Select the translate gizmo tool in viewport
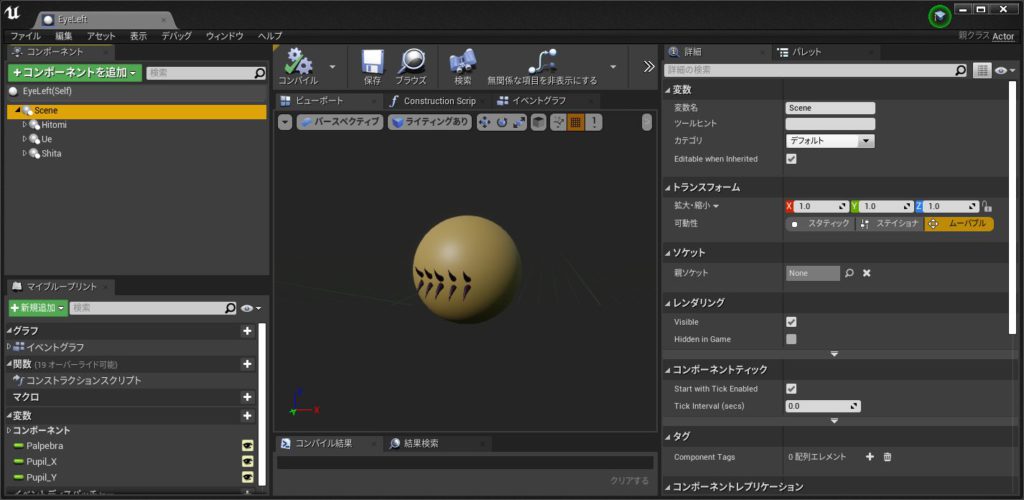The image size is (1024, 500). click(485, 122)
